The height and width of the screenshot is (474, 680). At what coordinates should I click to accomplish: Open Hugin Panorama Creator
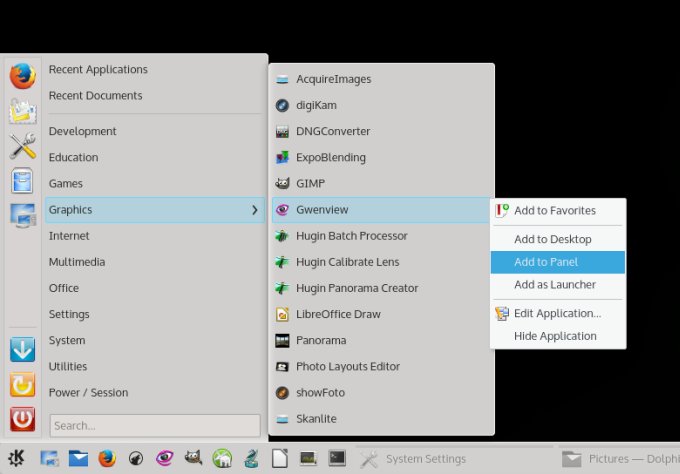pos(381,288)
